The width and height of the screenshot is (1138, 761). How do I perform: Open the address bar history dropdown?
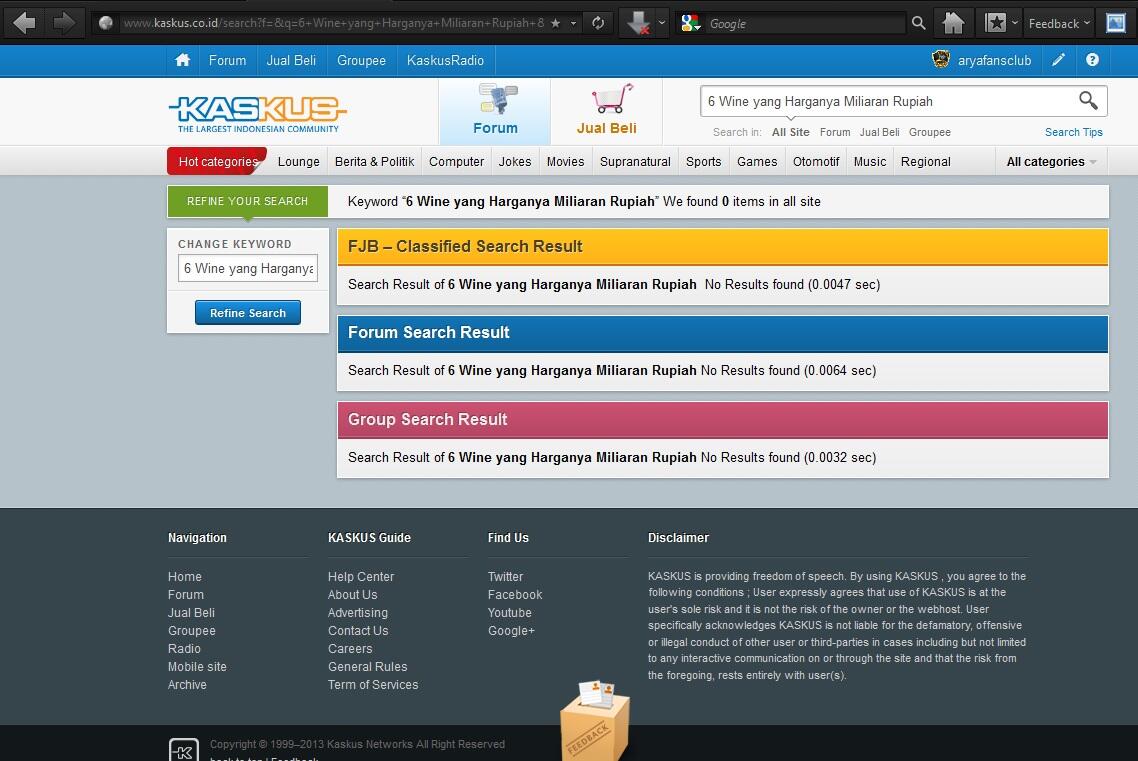[573, 23]
